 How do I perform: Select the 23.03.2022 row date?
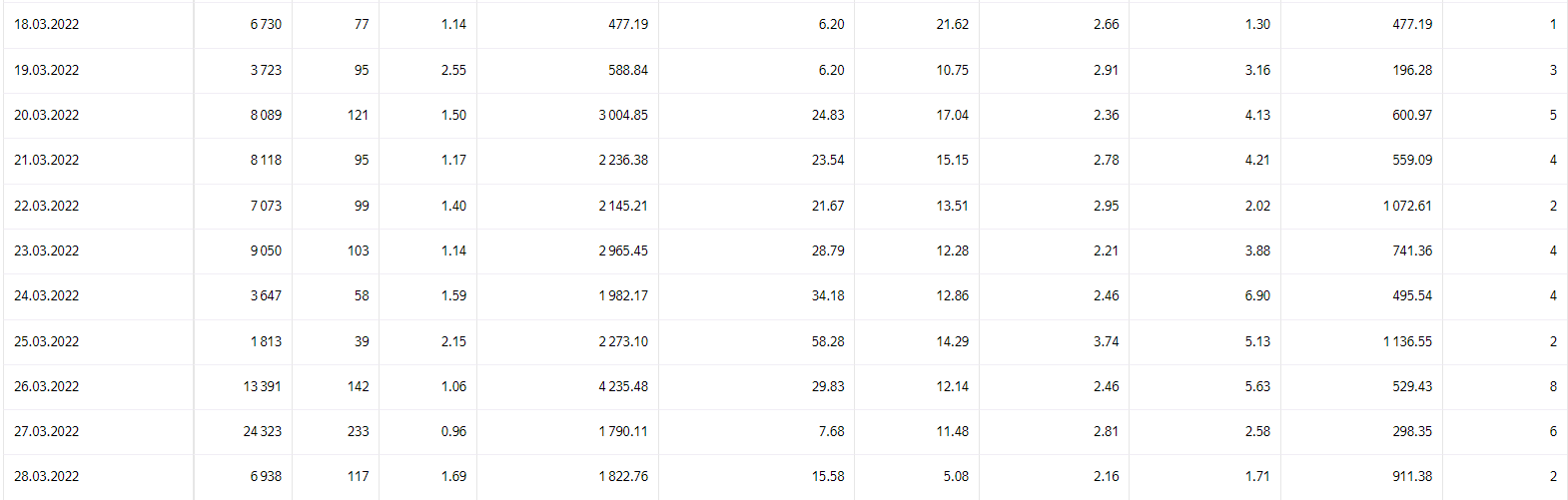point(47,250)
